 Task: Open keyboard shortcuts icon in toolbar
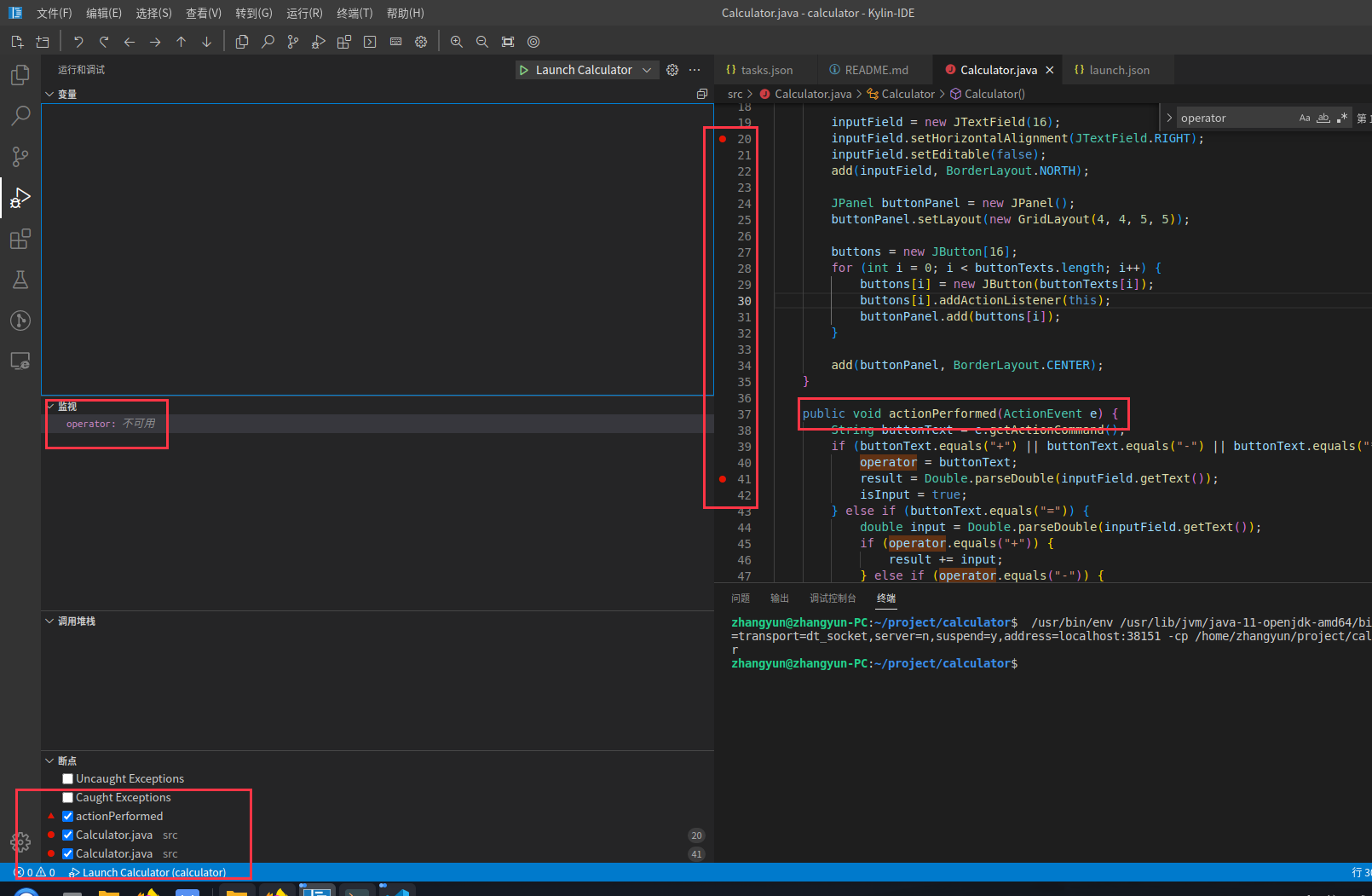pos(395,42)
